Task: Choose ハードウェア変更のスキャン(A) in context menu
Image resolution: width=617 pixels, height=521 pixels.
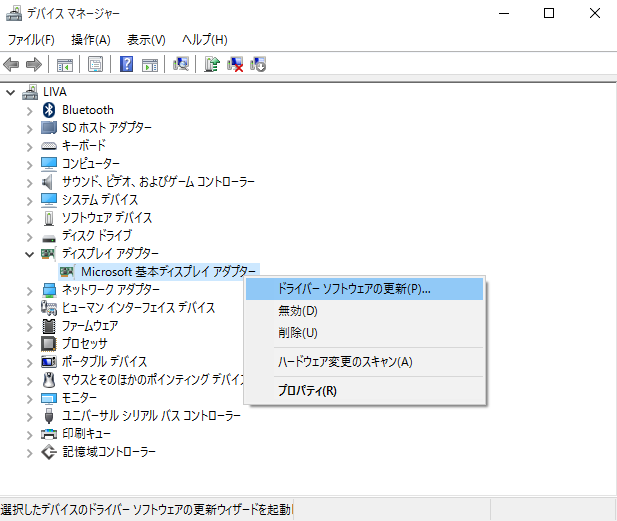Action: pyautogui.click(x=364, y=362)
